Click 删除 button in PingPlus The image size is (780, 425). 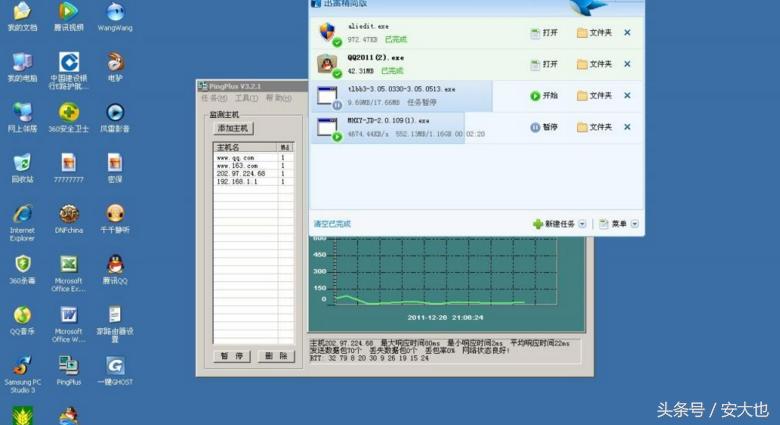[276, 356]
